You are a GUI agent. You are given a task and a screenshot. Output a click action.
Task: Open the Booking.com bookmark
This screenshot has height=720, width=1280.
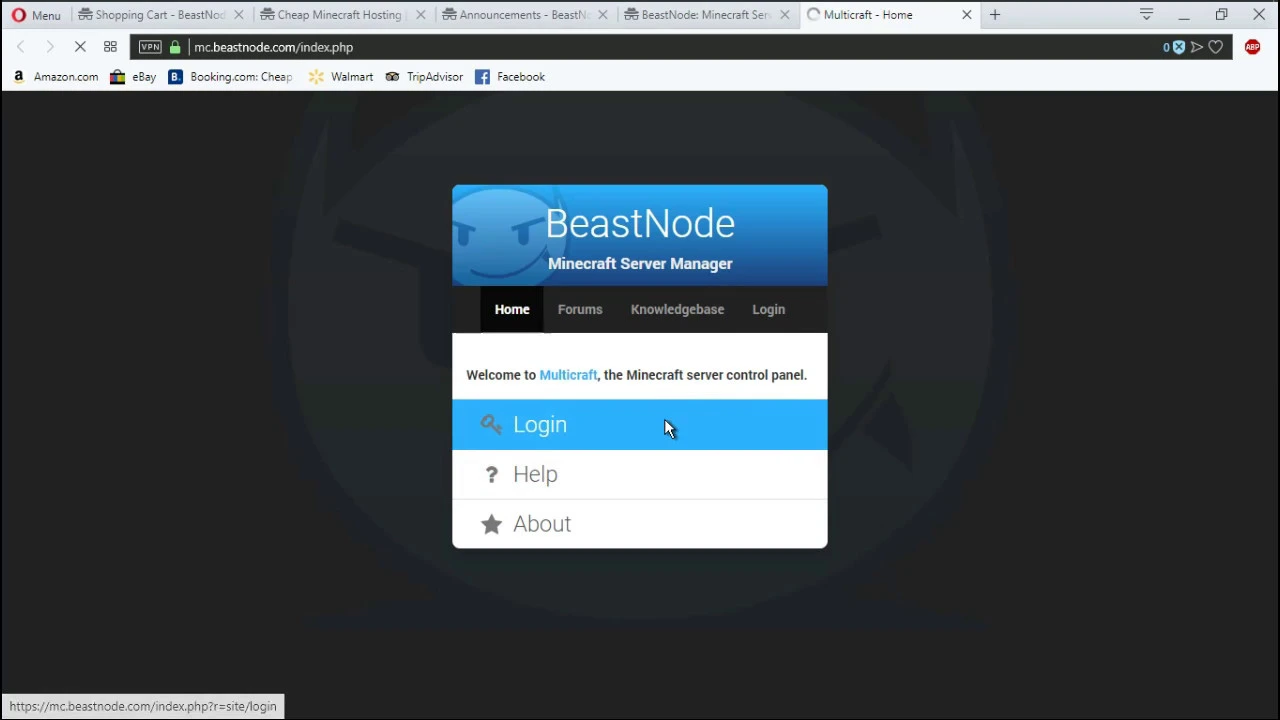(230, 77)
